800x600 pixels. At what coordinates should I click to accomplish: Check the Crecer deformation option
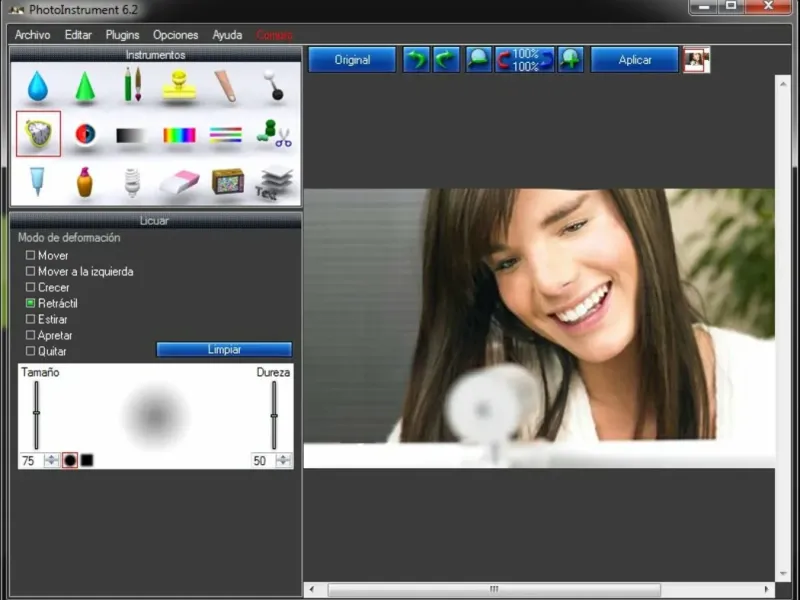(30, 288)
